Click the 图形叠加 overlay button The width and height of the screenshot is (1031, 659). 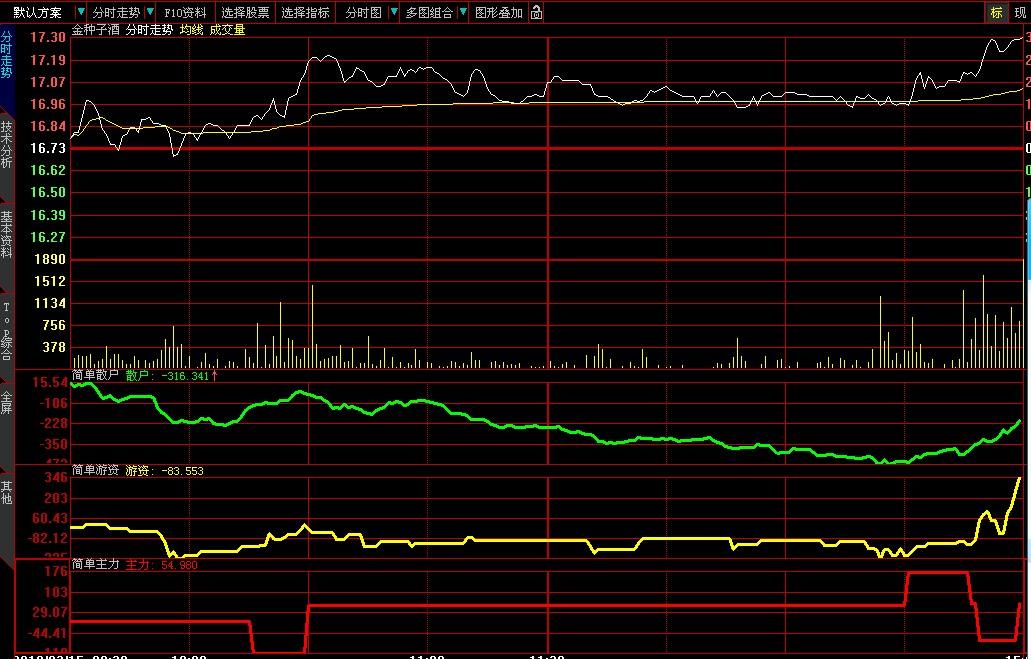click(x=498, y=13)
